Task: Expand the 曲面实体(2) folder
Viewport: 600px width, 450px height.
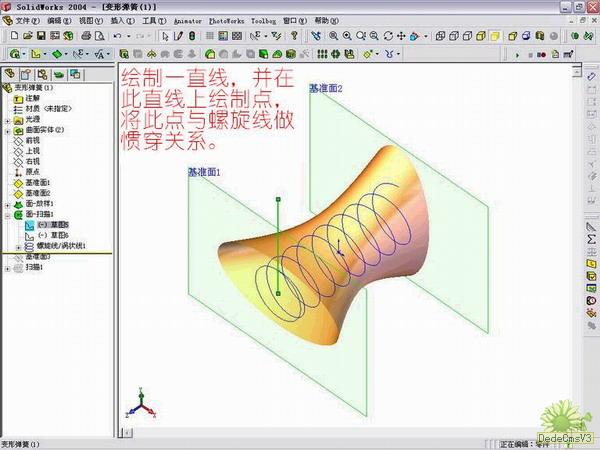Action: click(x=8, y=130)
